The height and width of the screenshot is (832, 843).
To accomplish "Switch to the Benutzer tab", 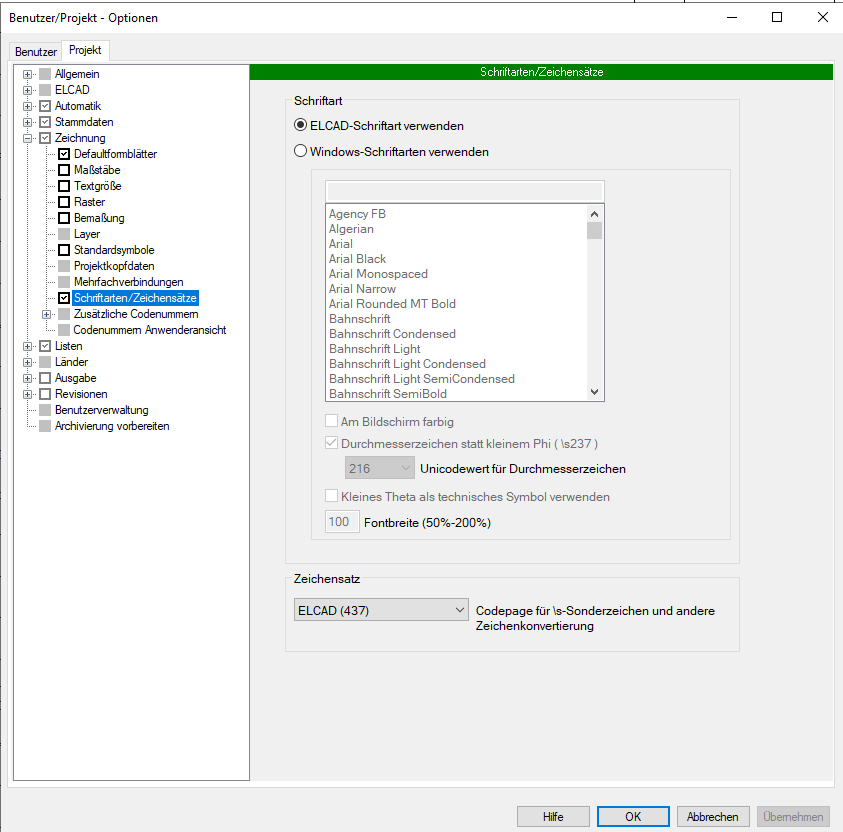I will tap(35, 52).
